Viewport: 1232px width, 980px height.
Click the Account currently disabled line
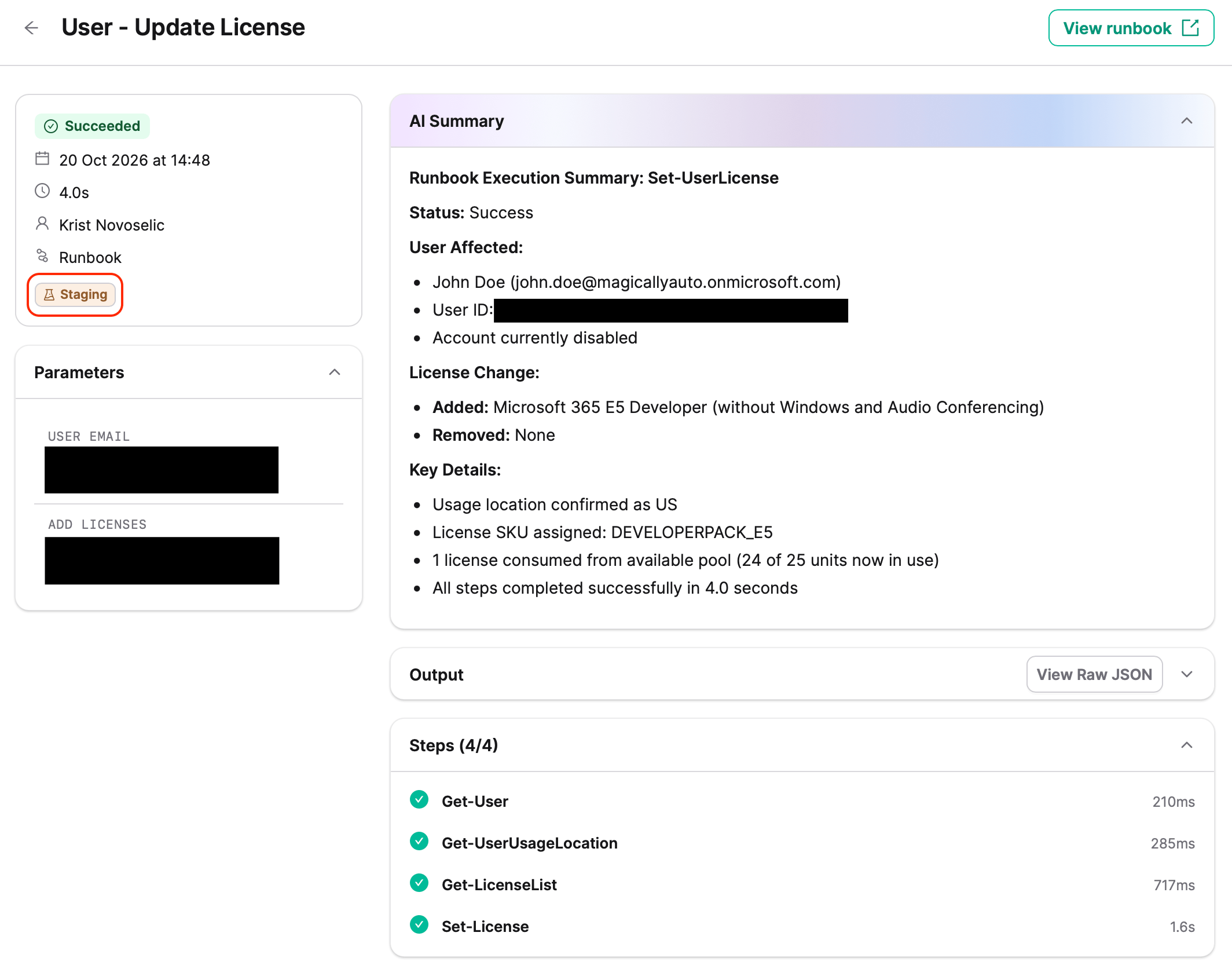tap(535, 338)
